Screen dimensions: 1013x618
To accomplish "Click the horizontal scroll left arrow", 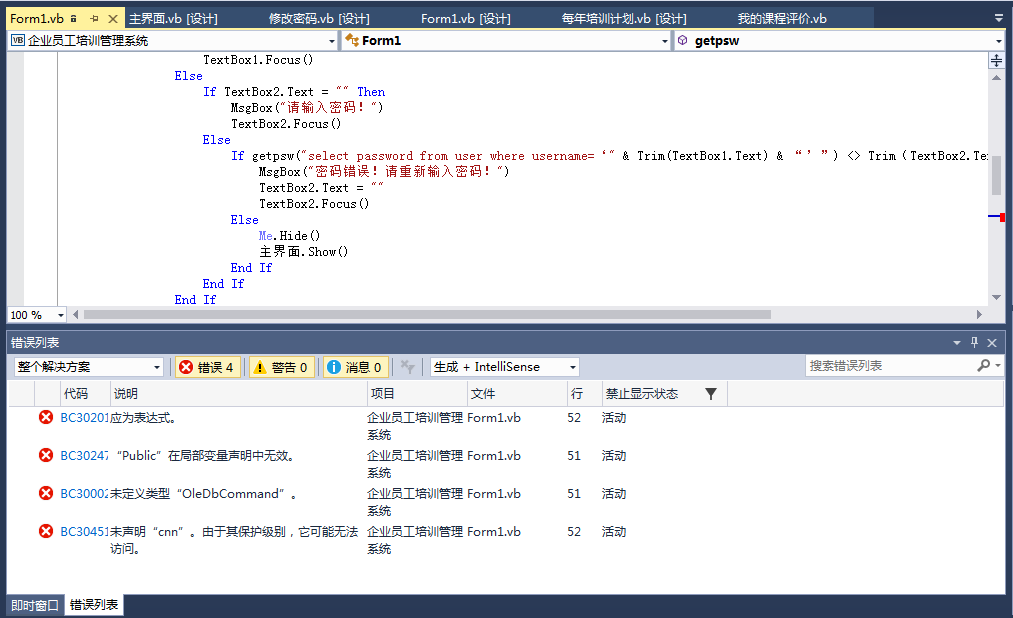I will (x=76, y=314).
